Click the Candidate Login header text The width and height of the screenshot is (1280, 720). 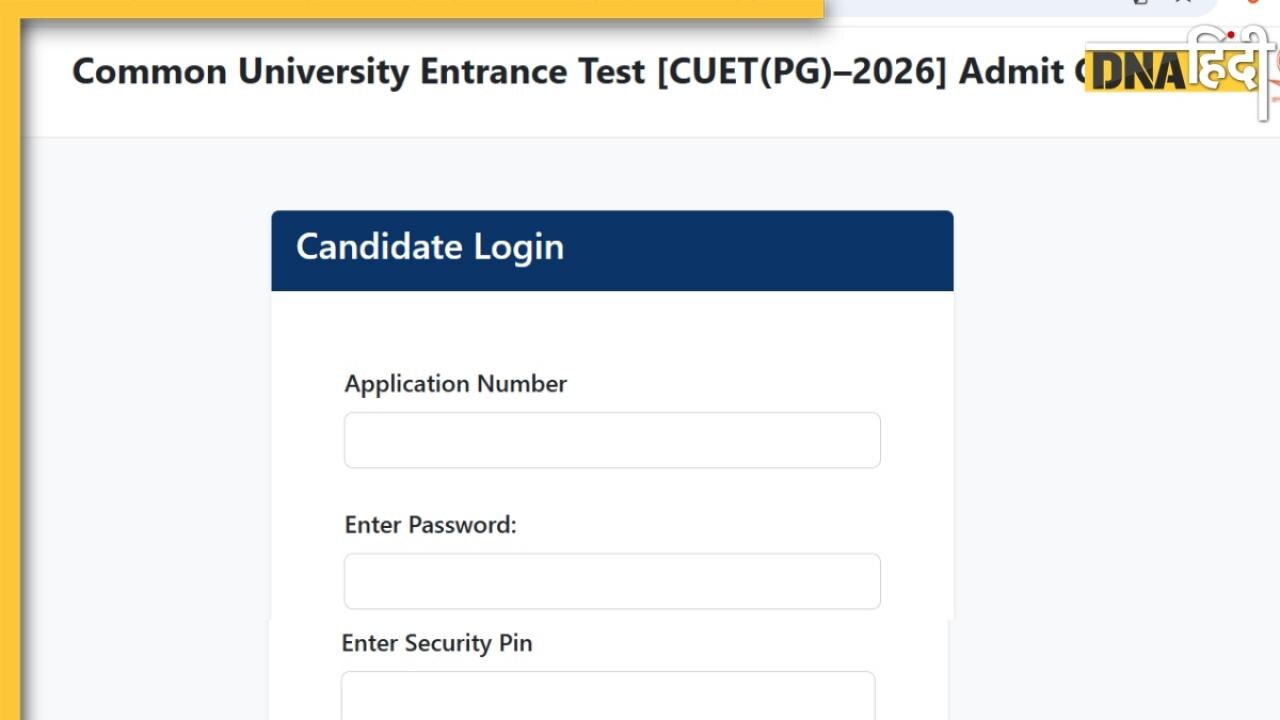tap(430, 247)
